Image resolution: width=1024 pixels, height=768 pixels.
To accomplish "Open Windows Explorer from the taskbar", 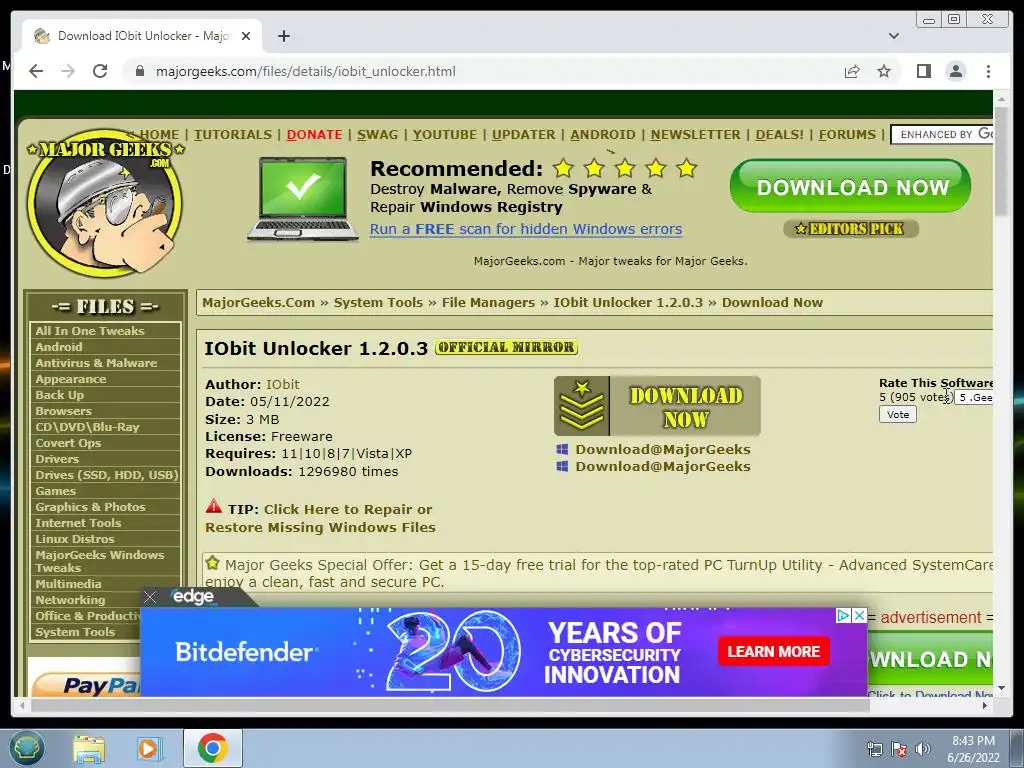I will [89, 749].
